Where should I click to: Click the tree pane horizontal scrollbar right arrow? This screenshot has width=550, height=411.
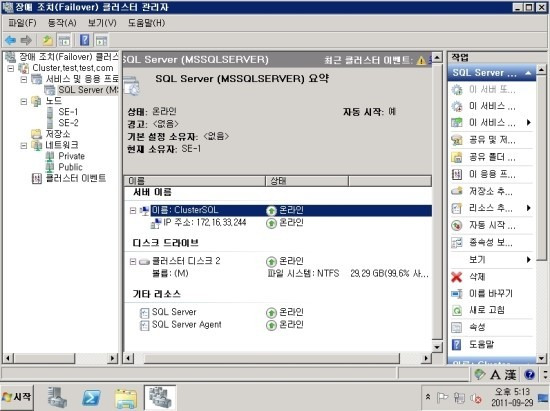(112, 358)
